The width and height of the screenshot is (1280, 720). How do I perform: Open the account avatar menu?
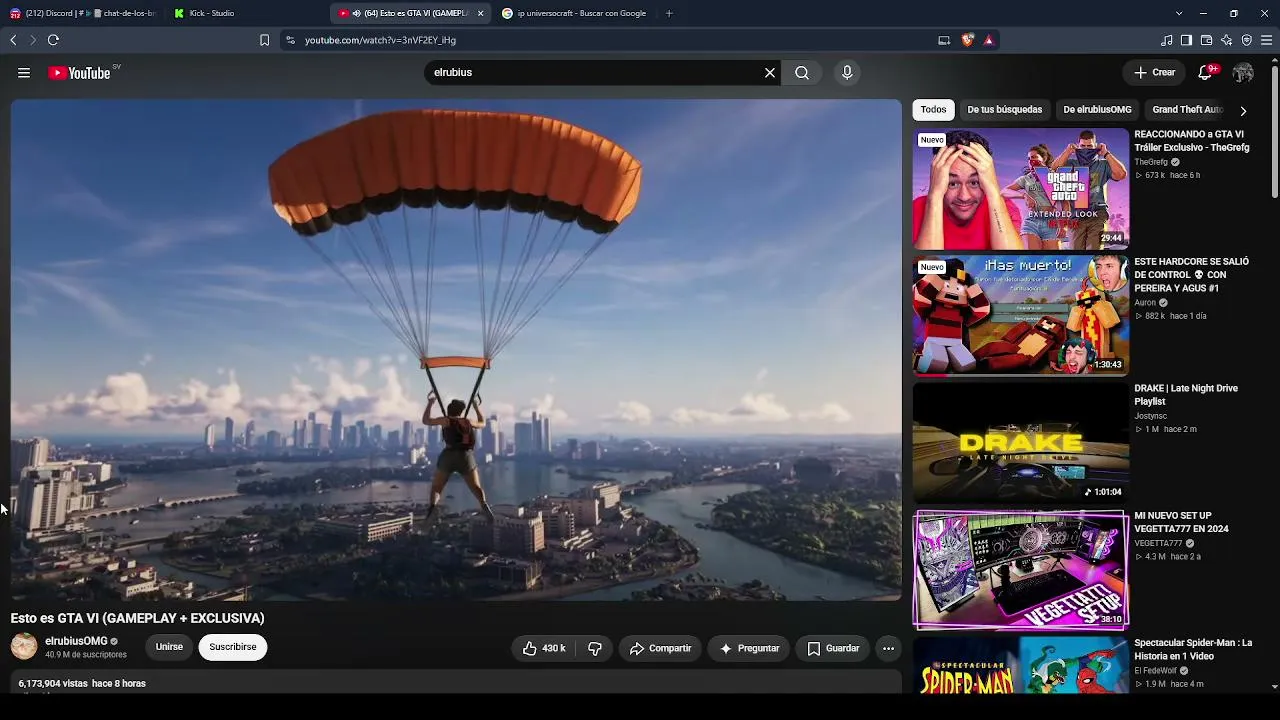1243,73
